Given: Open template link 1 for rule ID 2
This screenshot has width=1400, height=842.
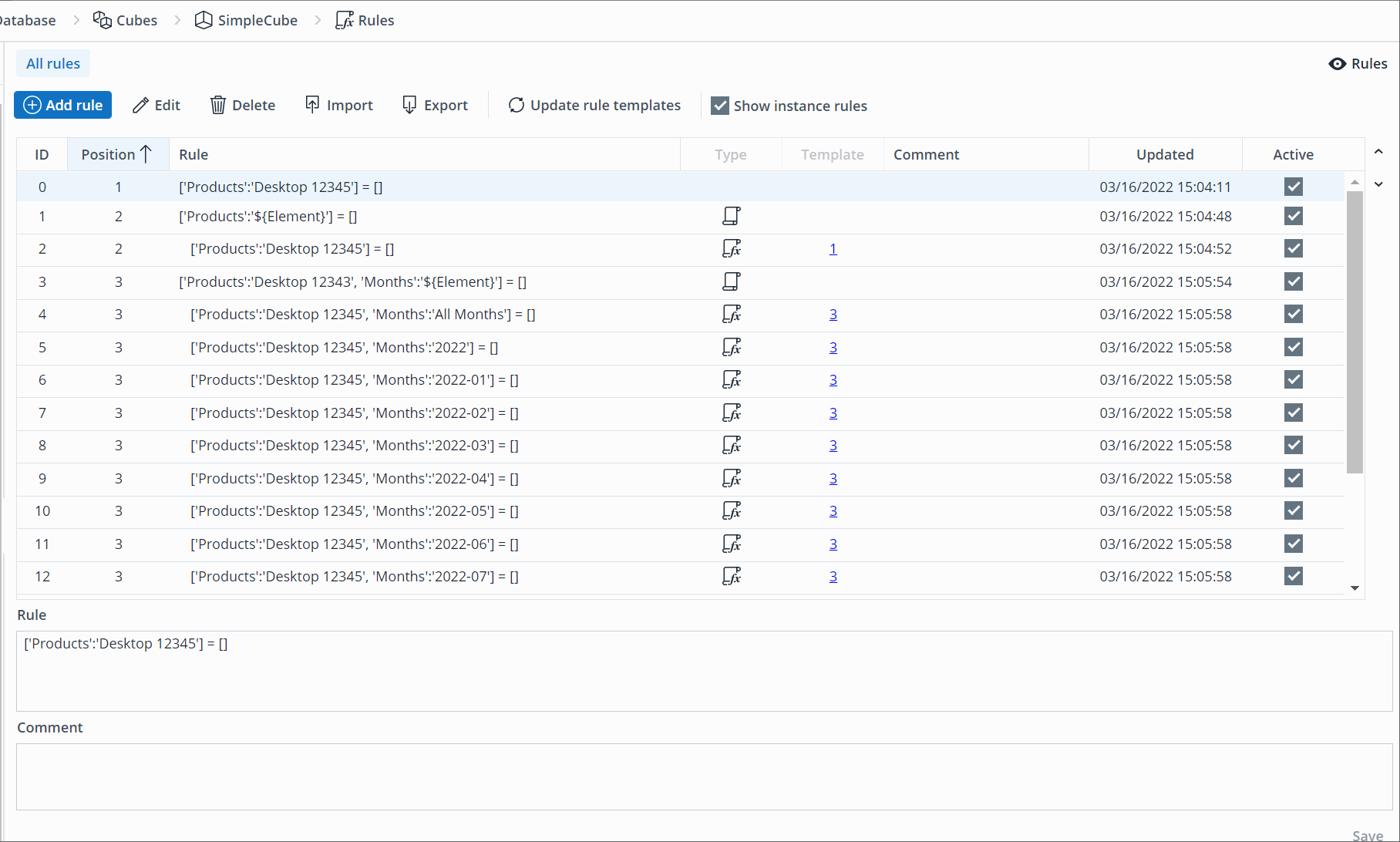Looking at the screenshot, I should [833, 248].
